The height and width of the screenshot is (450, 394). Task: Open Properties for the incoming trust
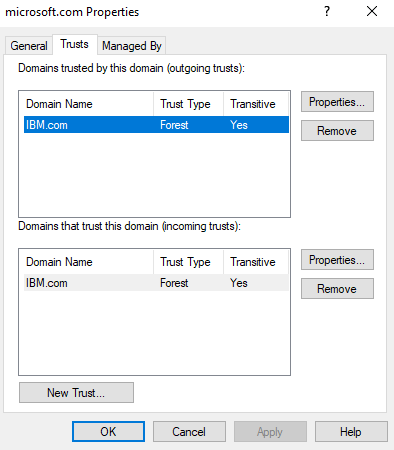point(337,260)
